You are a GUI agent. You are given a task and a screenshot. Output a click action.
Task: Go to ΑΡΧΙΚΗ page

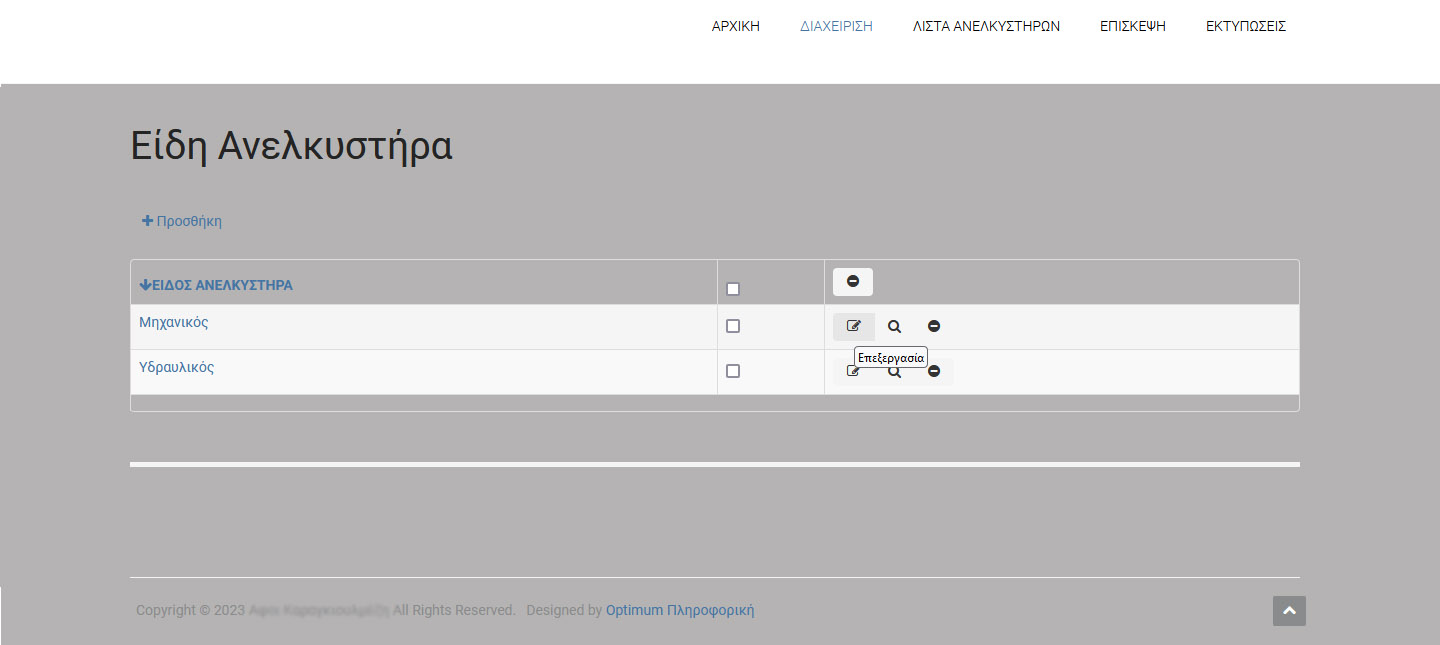pos(735,27)
